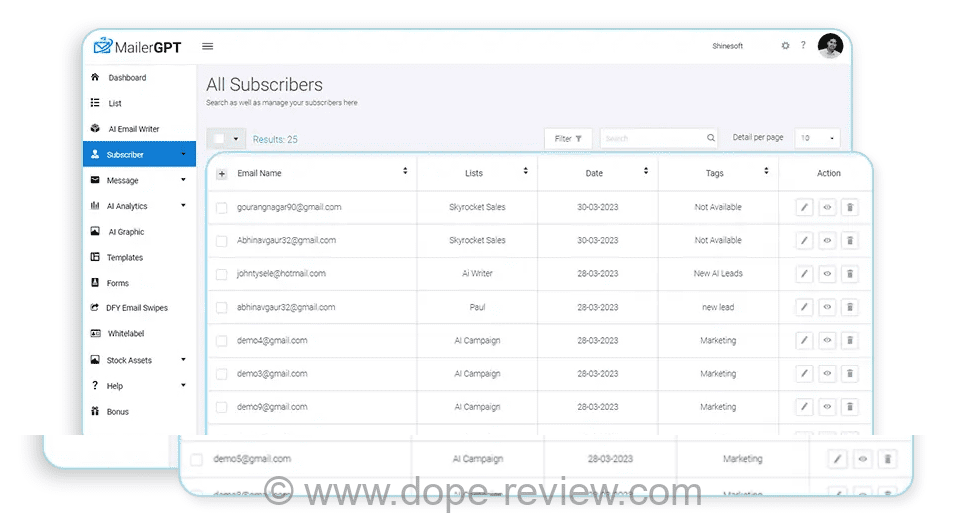Click the search magnifier icon
The height and width of the screenshot is (513, 968).
pos(711,139)
